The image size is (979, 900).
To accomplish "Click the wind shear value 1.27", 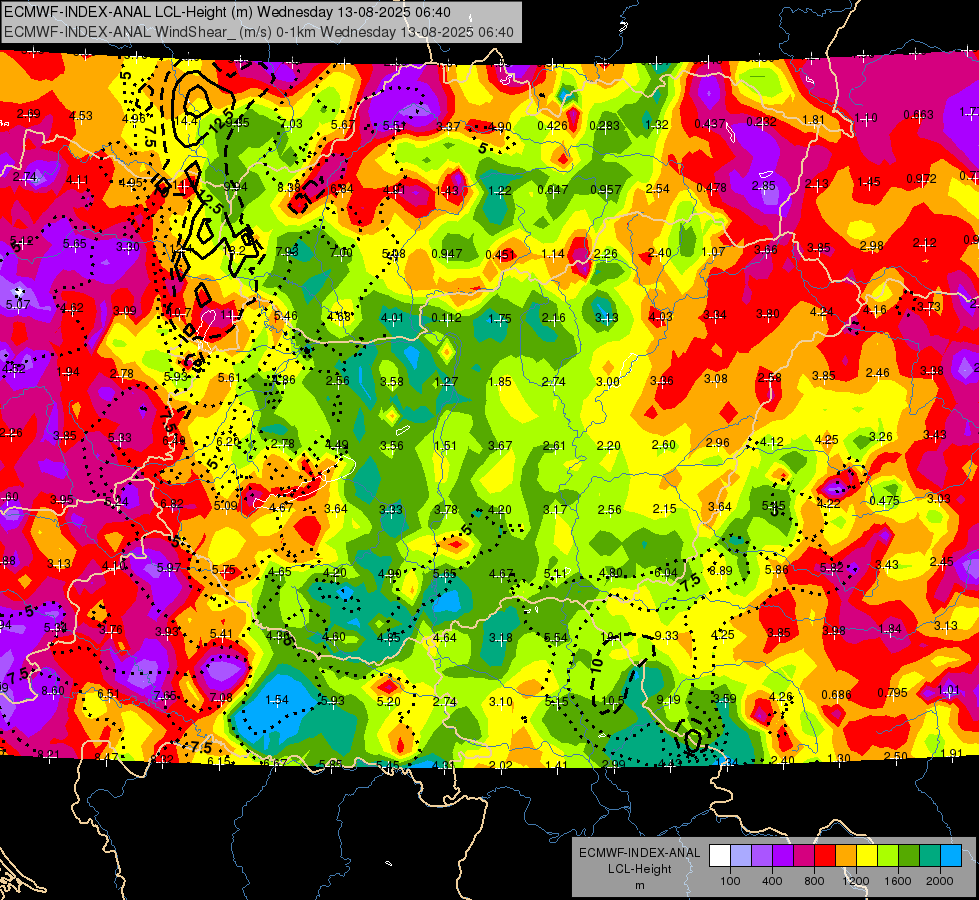I will [x=446, y=381].
